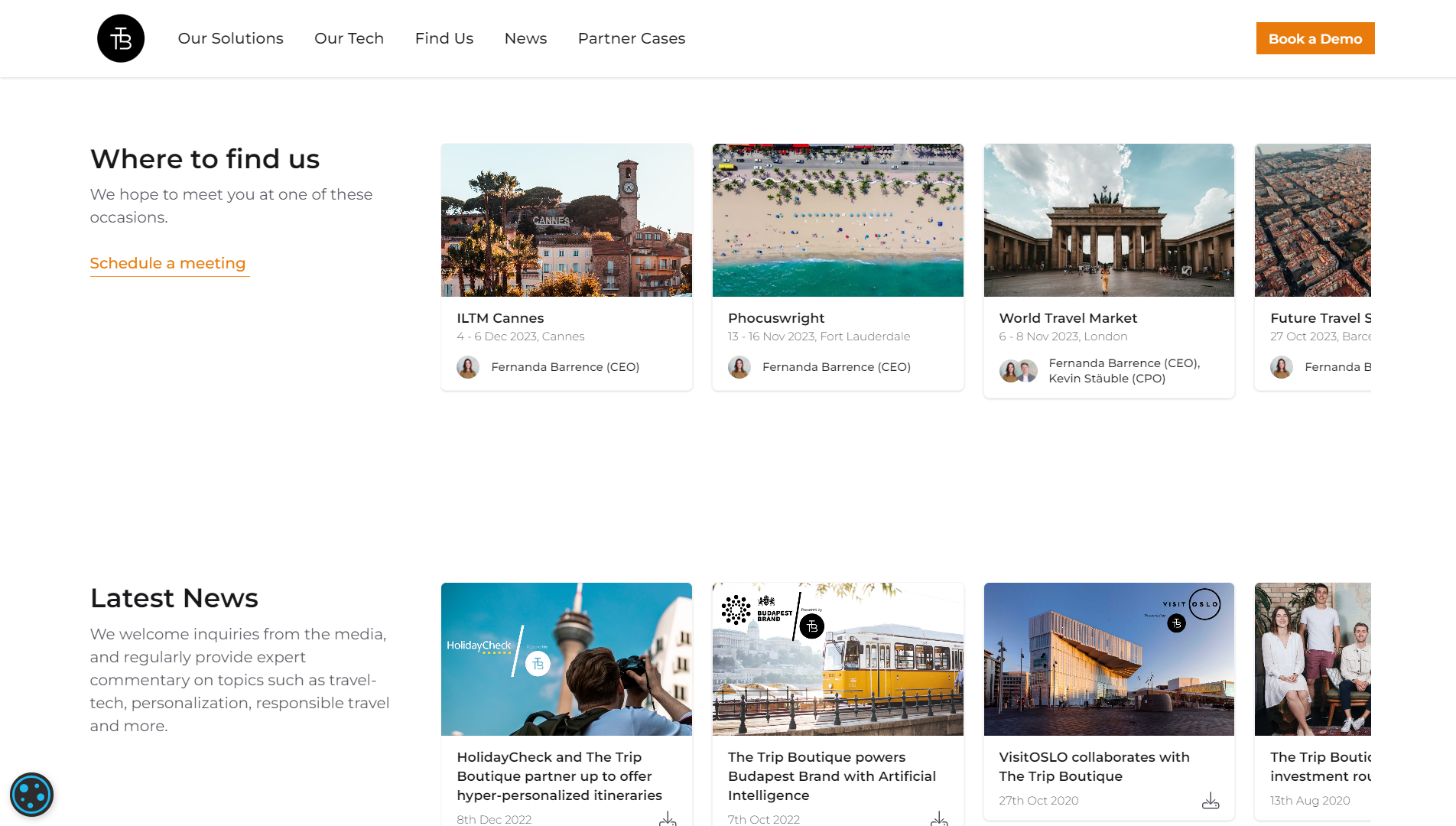
Task: Click the '8th Dec 2022' news date
Action: tap(494, 819)
